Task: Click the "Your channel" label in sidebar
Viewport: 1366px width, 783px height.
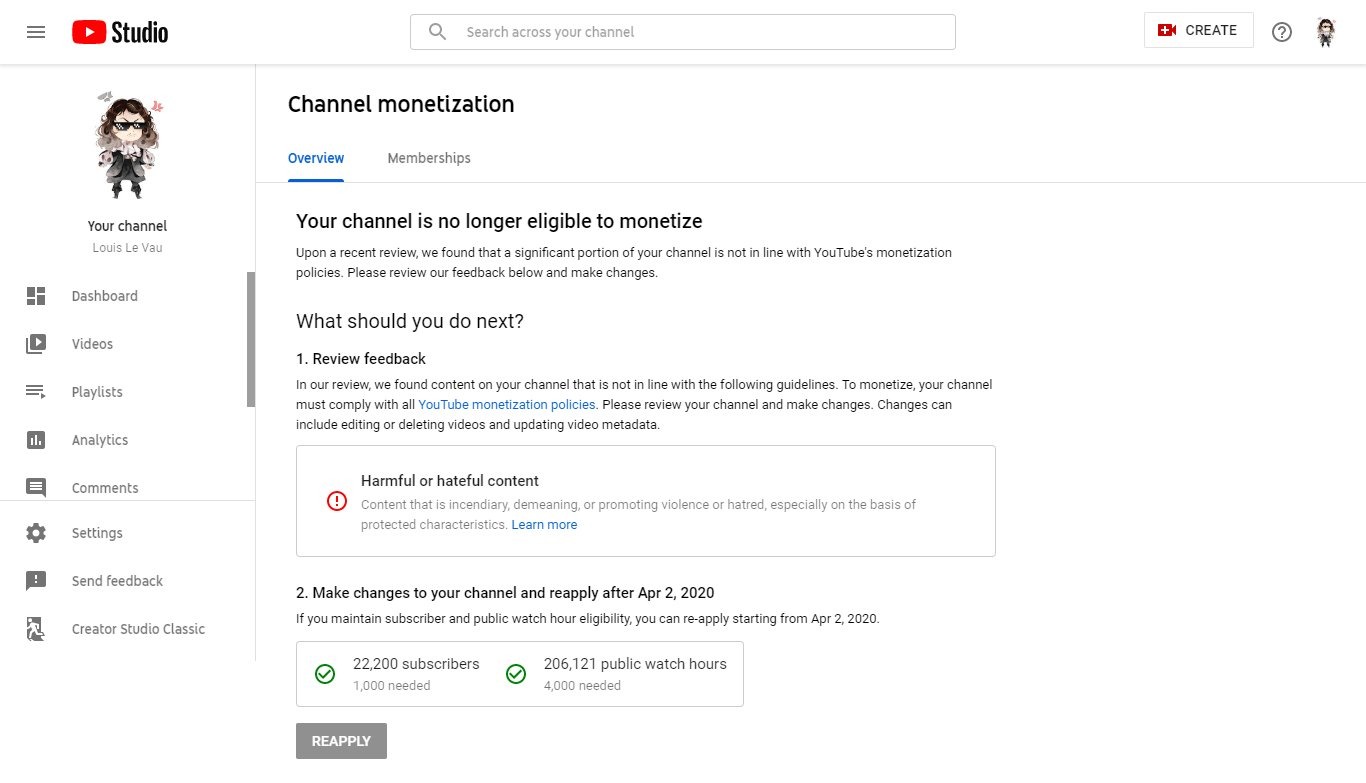Action: [127, 226]
